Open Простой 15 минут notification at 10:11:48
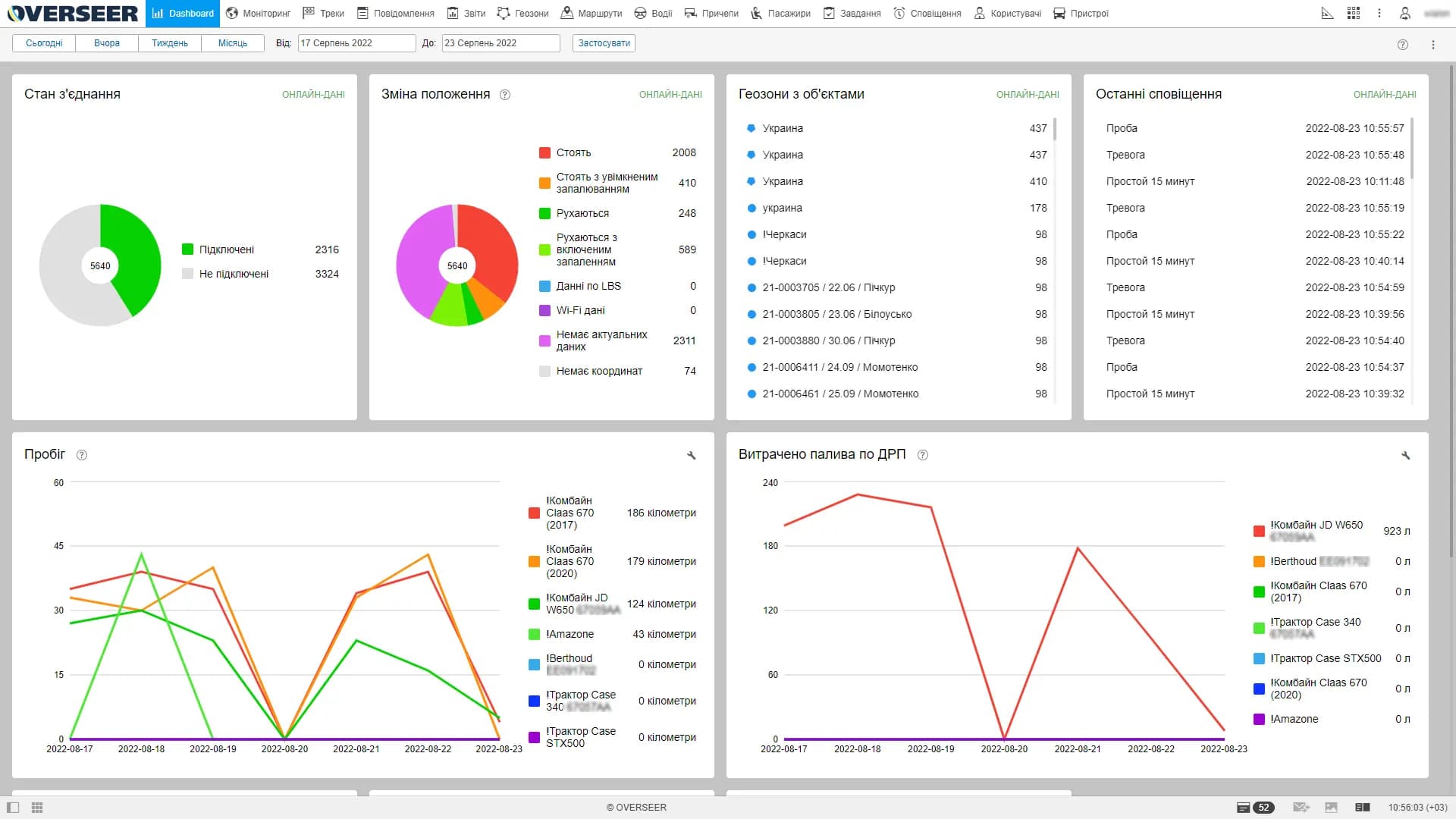 pos(1254,181)
